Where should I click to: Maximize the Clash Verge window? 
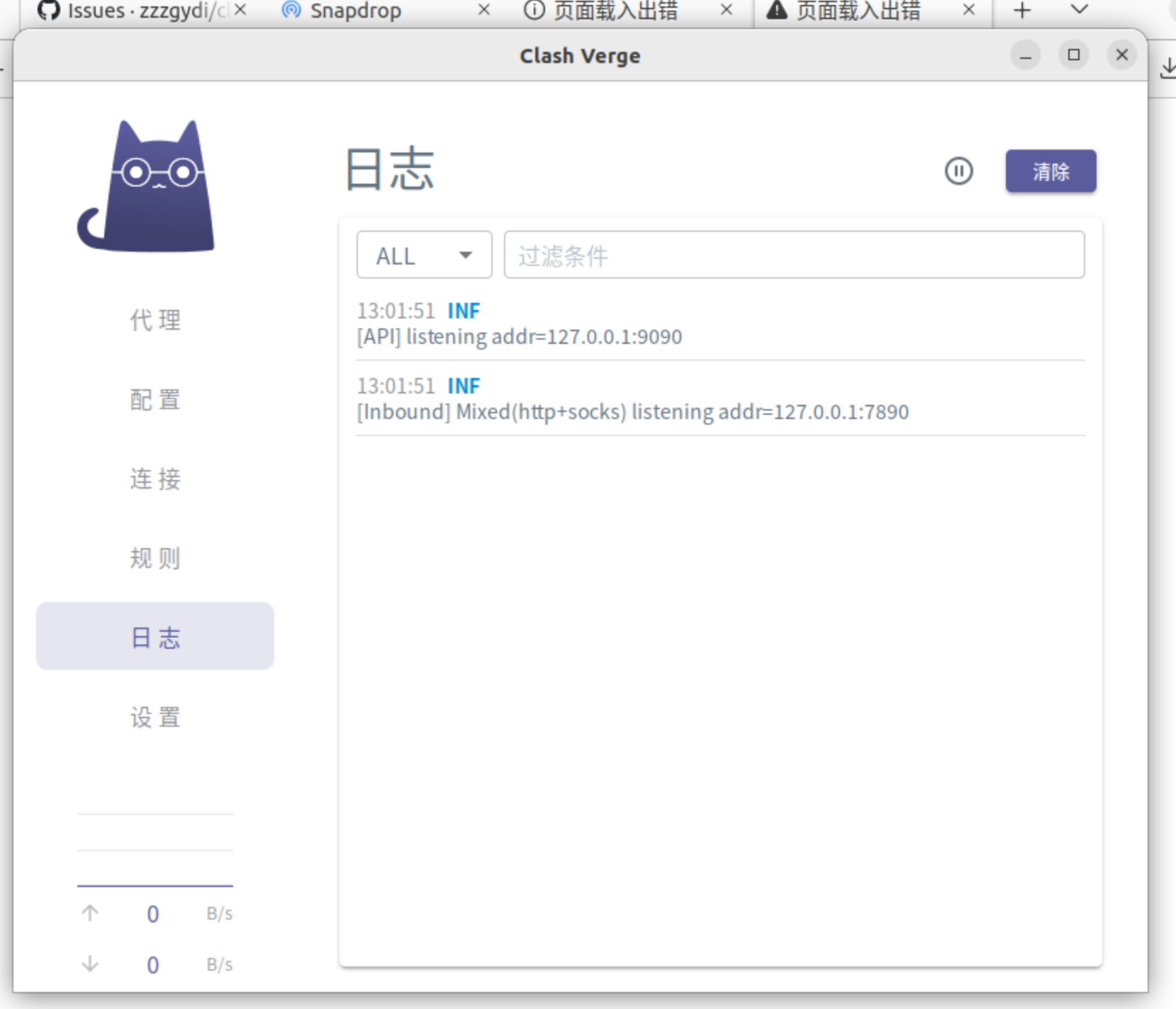[1073, 55]
